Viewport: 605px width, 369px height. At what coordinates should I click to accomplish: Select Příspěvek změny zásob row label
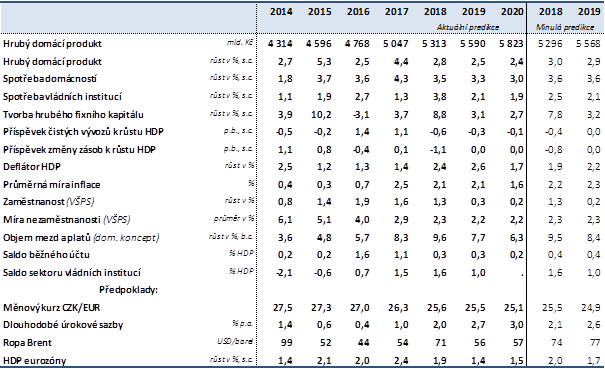coord(79,150)
